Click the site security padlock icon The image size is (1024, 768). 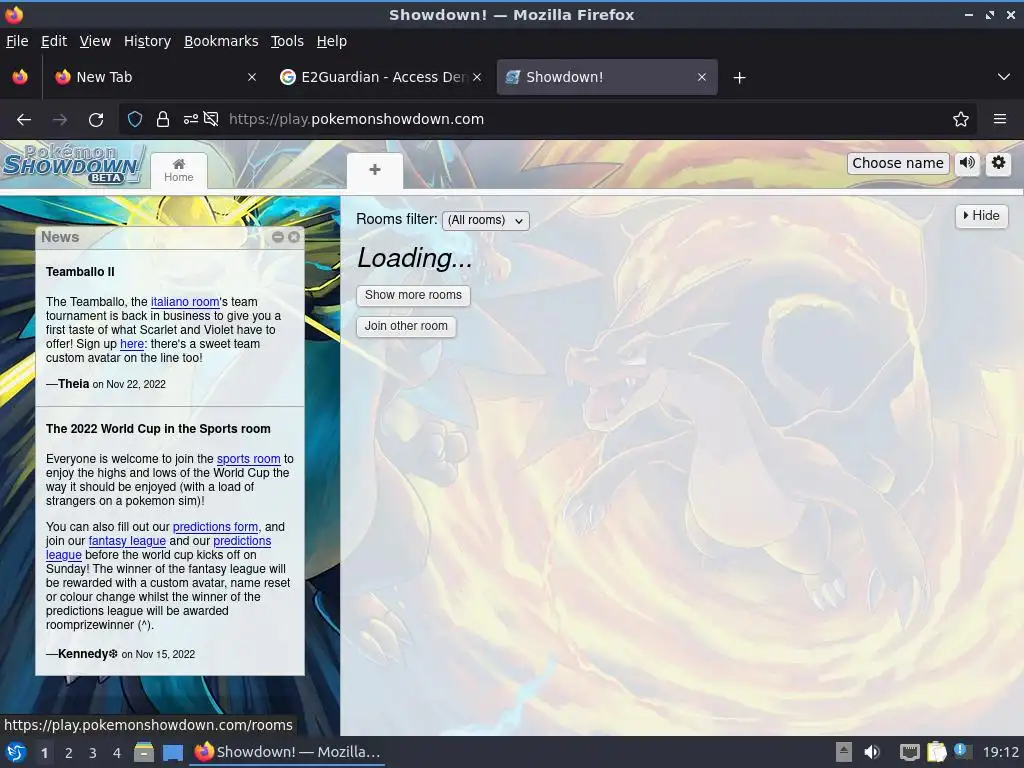point(163,119)
